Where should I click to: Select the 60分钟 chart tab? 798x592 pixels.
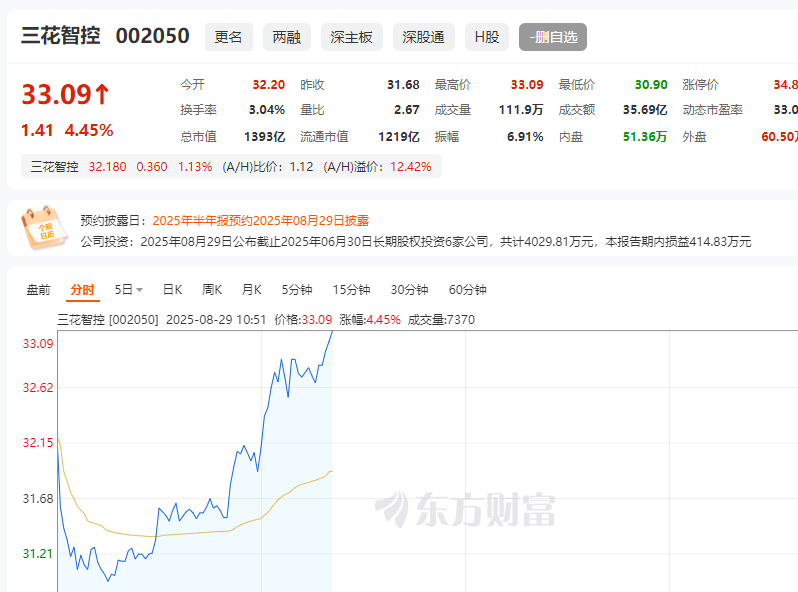468,290
